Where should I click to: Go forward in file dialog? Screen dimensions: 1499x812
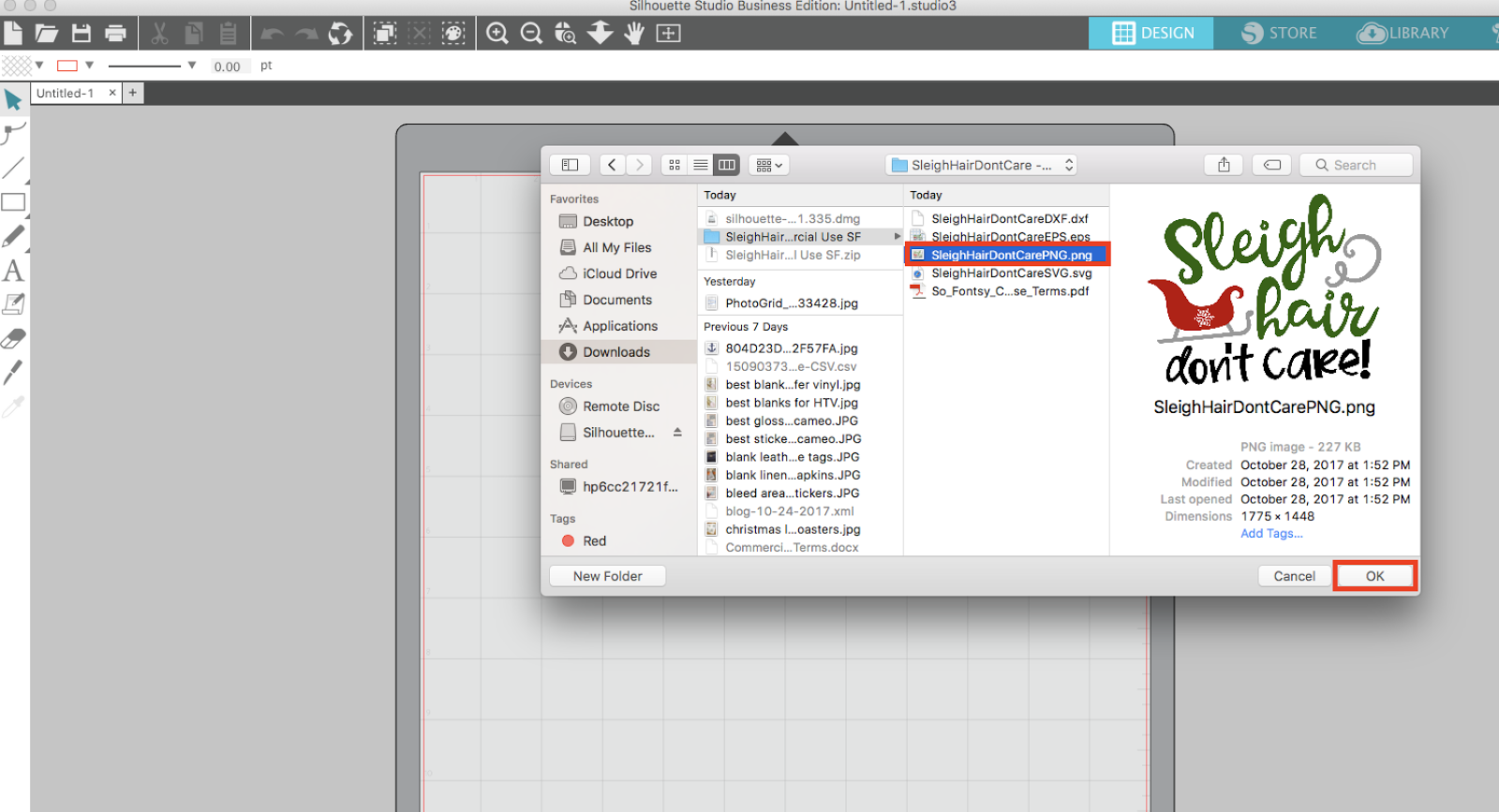pyautogui.click(x=639, y=165)
